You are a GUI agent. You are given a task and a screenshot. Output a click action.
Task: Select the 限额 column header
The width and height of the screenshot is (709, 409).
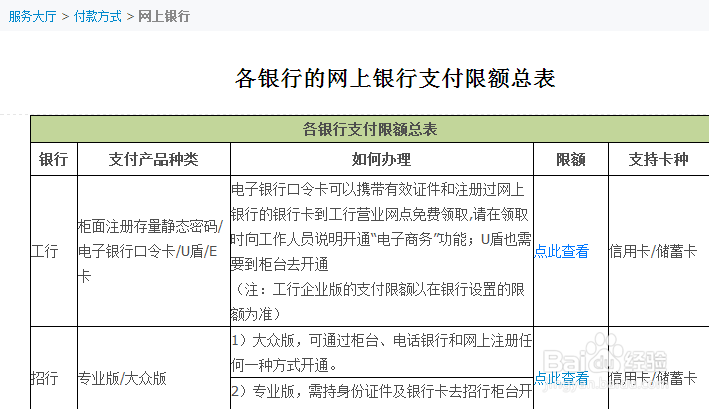tap(571, 159)
